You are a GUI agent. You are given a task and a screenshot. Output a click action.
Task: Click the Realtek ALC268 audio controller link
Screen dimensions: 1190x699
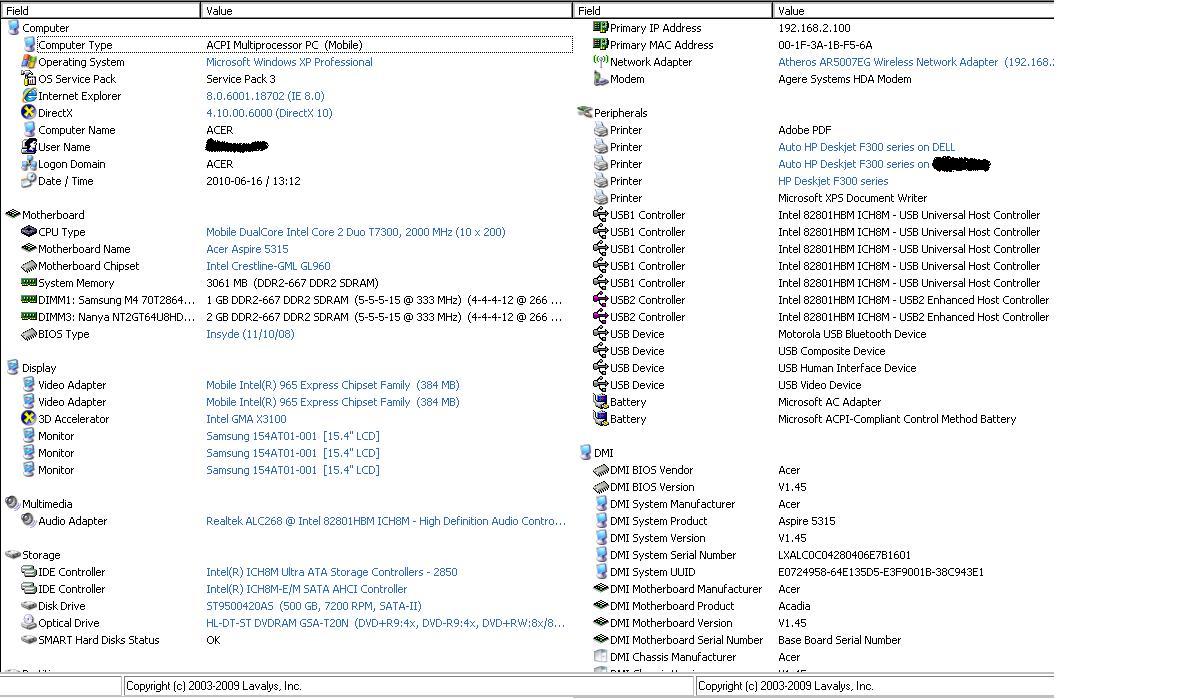click(x=386, y=521)
